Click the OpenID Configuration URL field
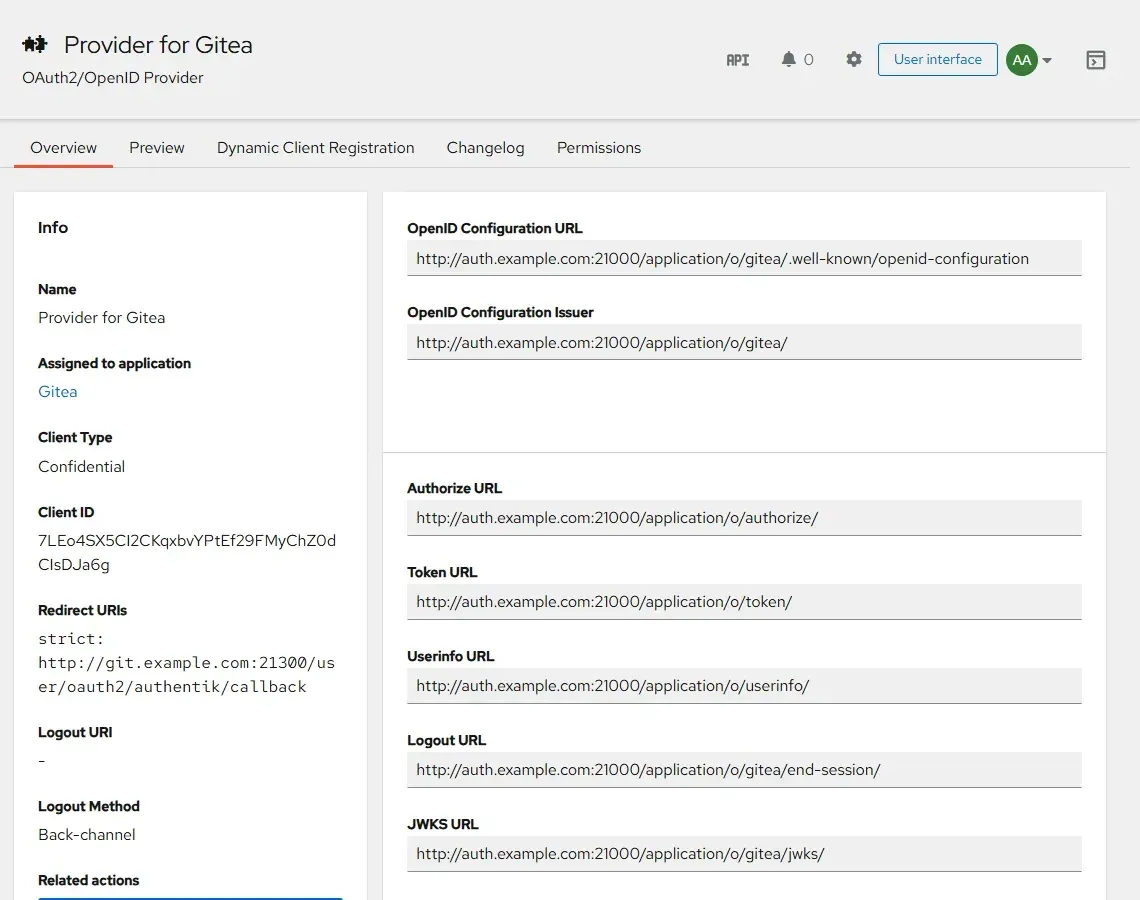Viewport: 1140px width, 900px height. pos(744,259)
